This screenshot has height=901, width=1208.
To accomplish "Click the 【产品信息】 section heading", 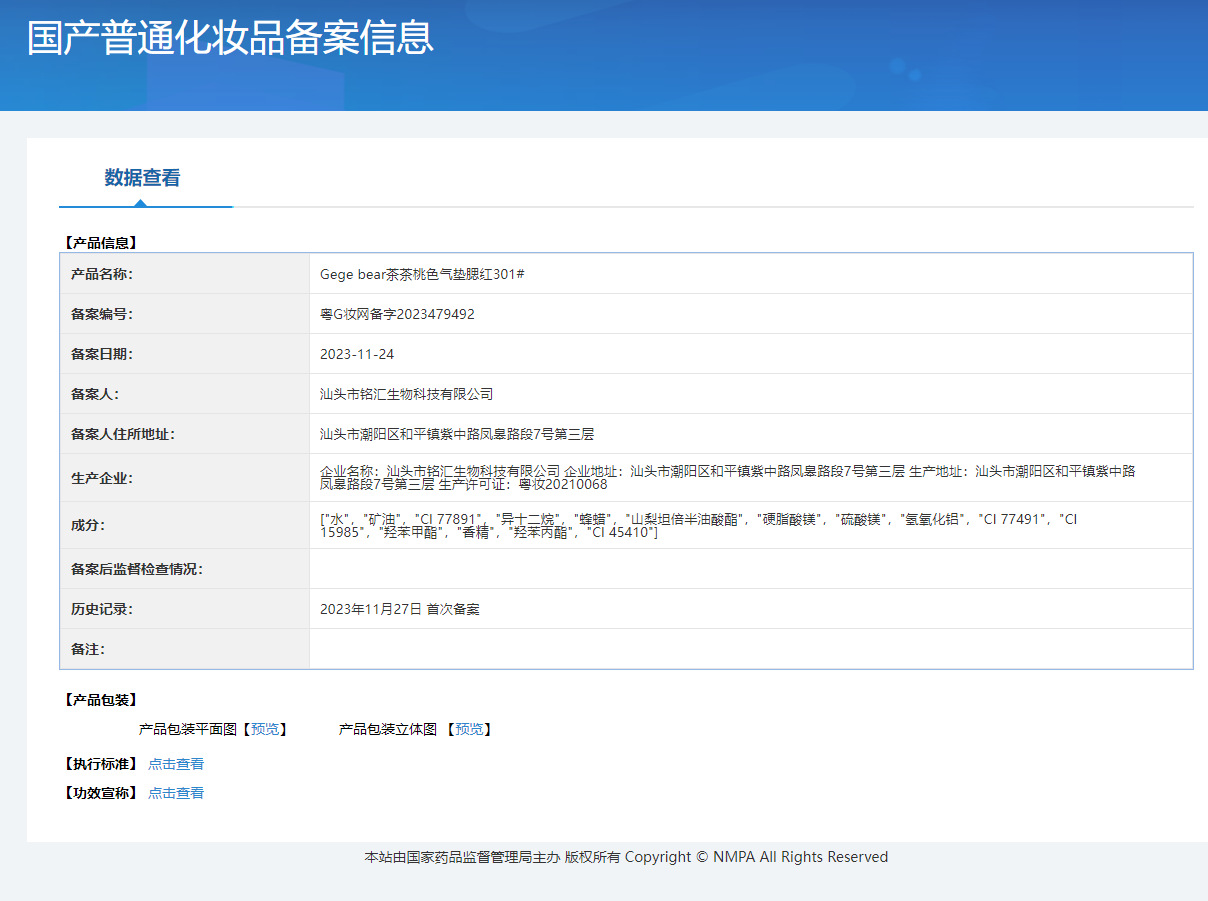I will (99, 242).
